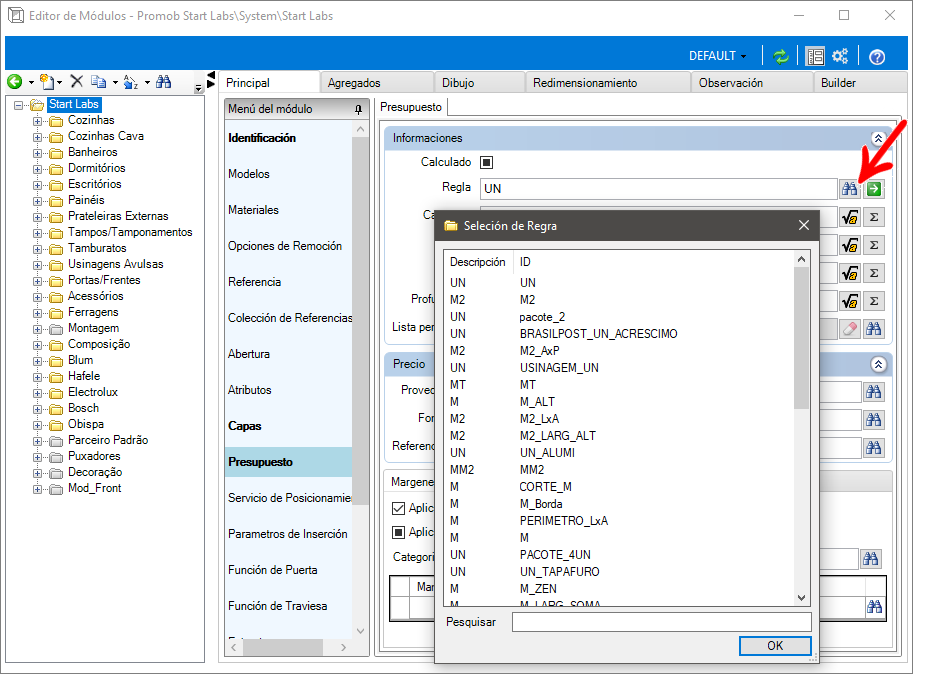Click the formula icon next to Profundidad
This screenshot has height=687, width=935.
[850, 301]
